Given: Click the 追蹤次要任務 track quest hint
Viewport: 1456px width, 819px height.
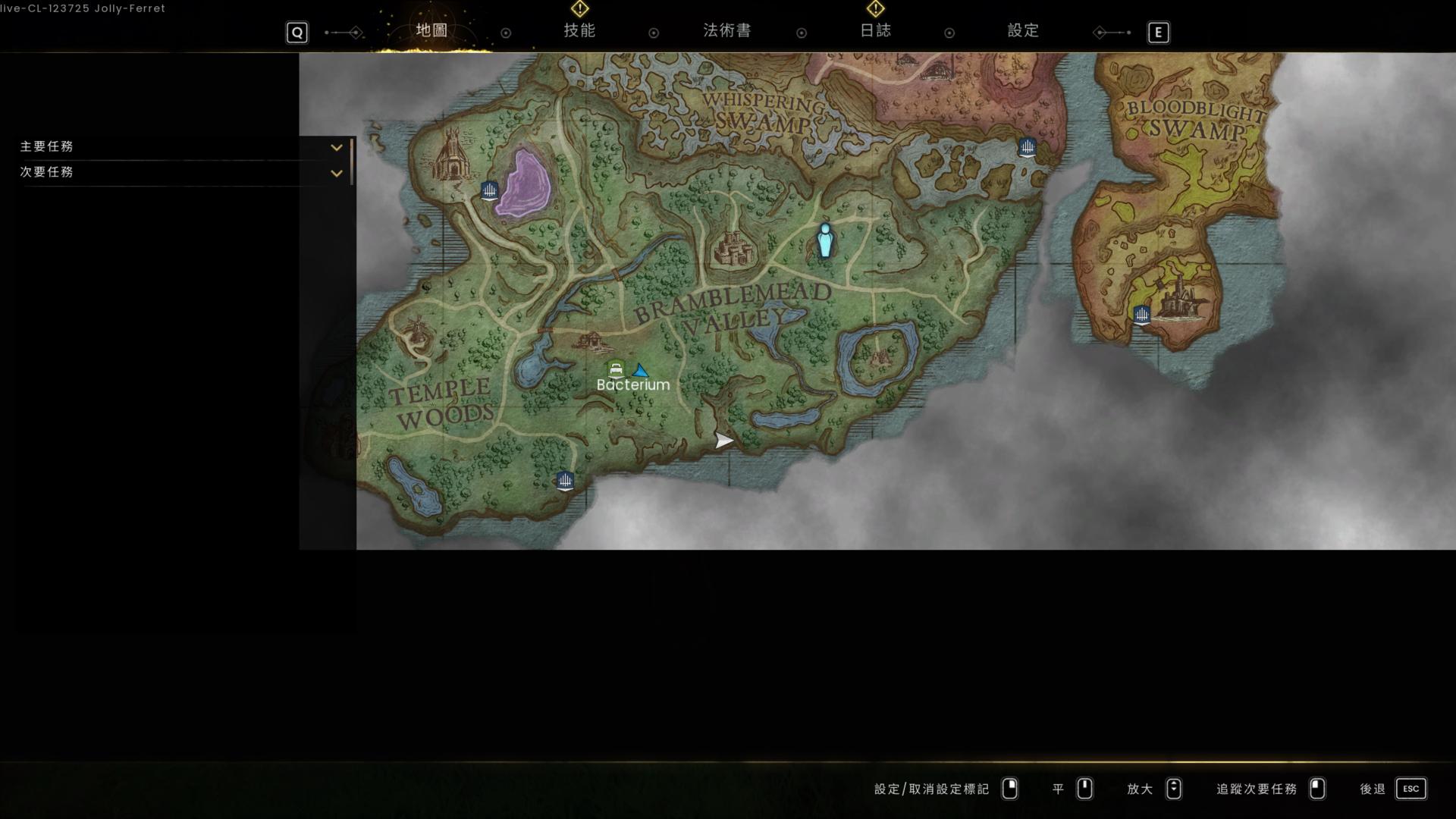Looking at the screenshot, I should (x=1257, y=789).
